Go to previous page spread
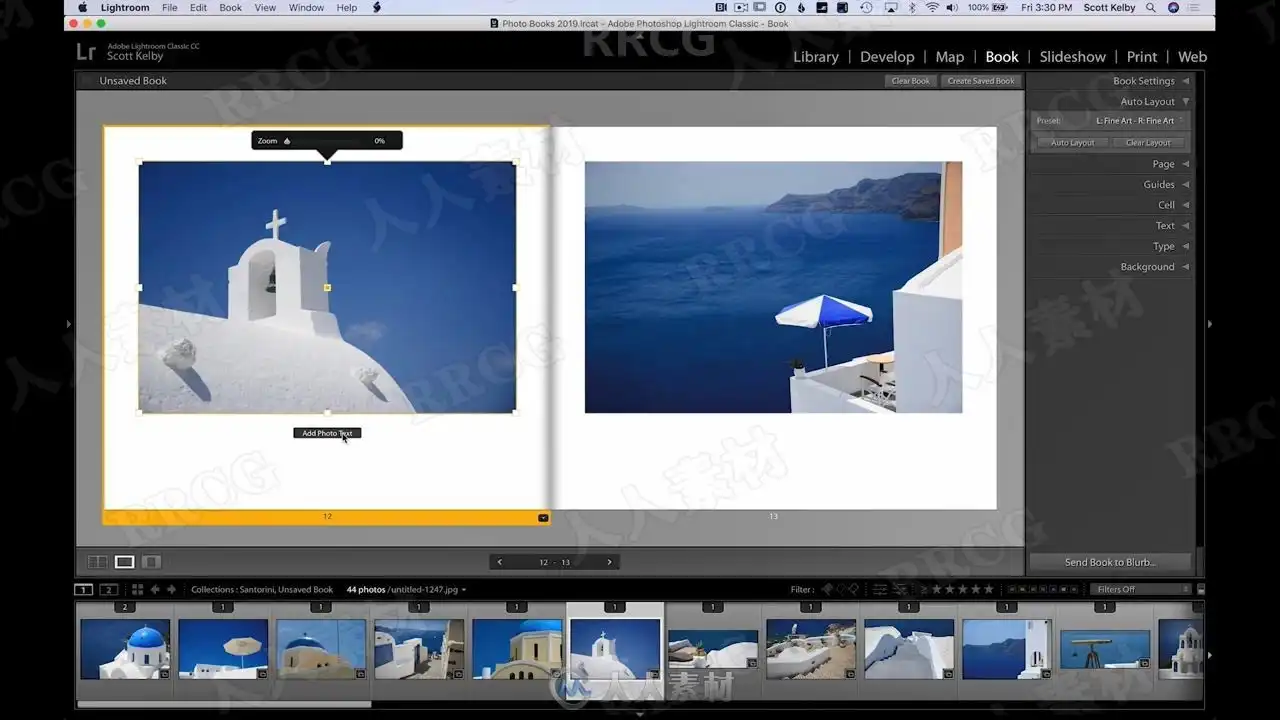The width and height of the screenshot is (1280, 720). pyautogui.click(x=500, y=562)
